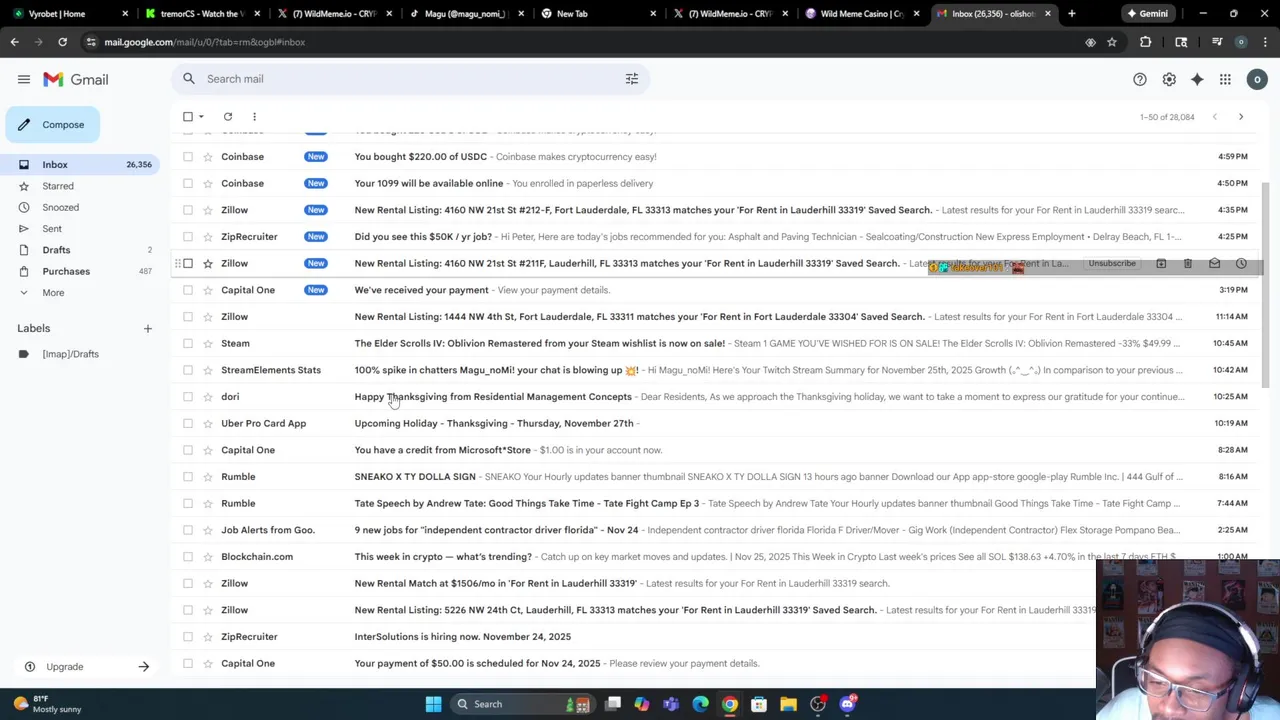This screenshot has height=720, width=1280.
Task: Open the select-all dropdown arrow
Action: [x=201, y=117]
